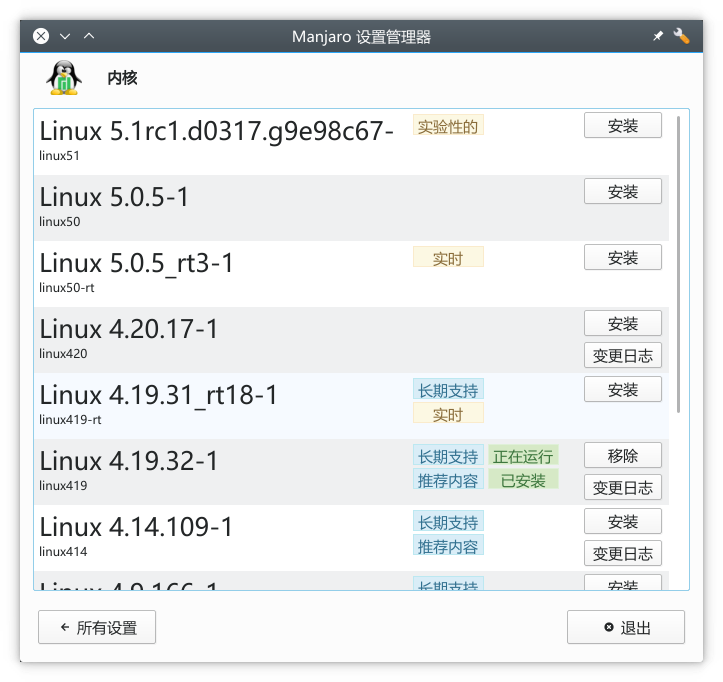Viewport: 723px width, 682px height.
Task: Click the linux419-rt package name
Action: (70, 420)
